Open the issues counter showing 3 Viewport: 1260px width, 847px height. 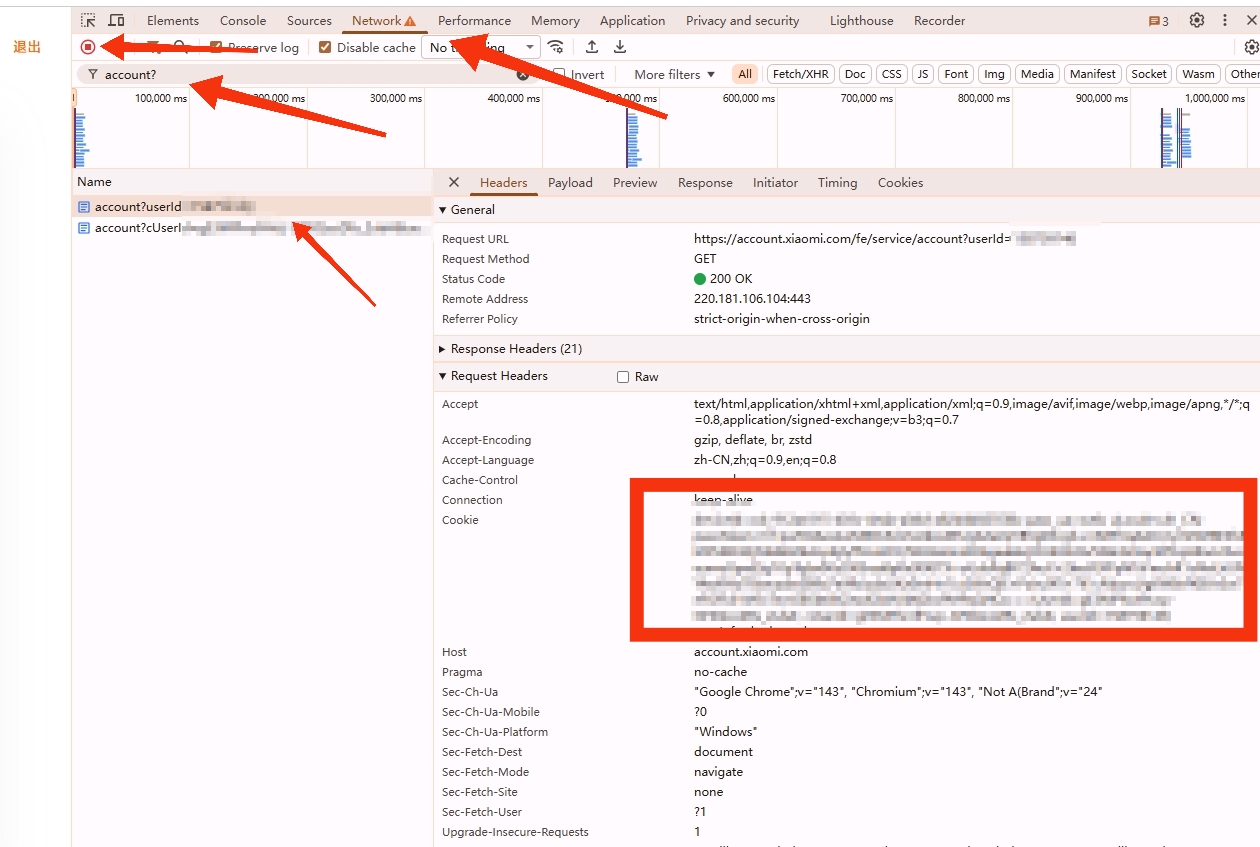[x=1159, y=21]
